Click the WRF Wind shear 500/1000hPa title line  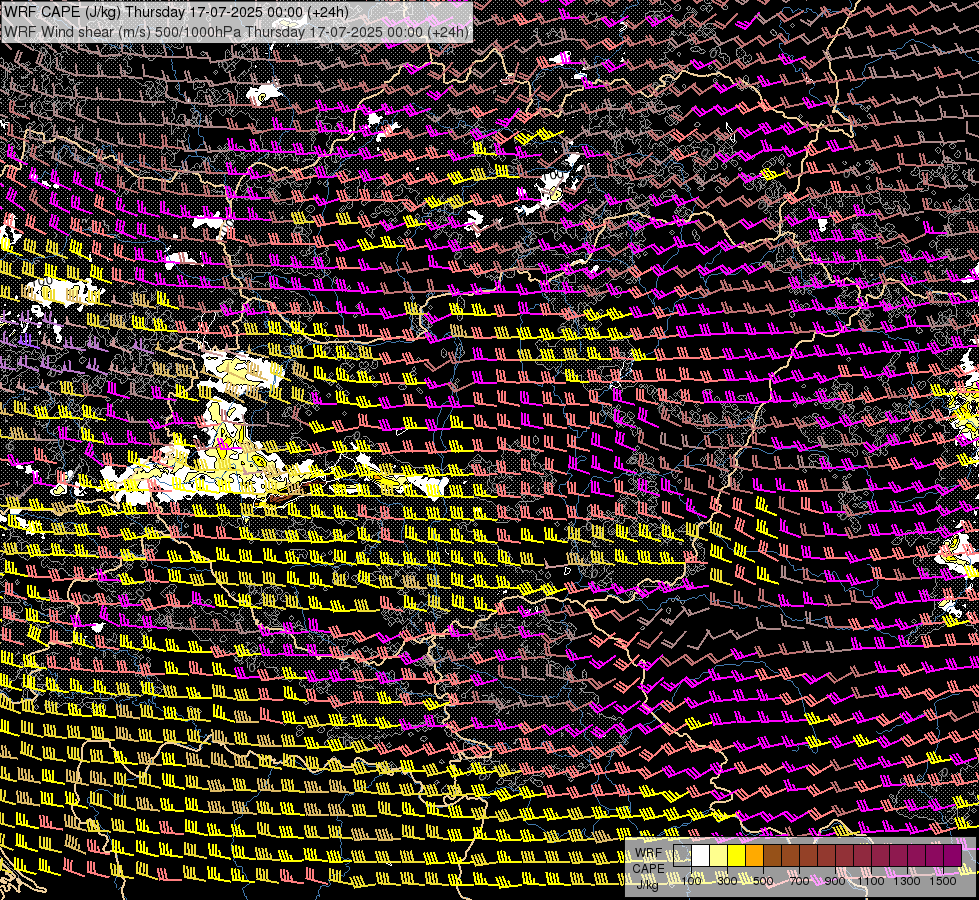point(236,31)
